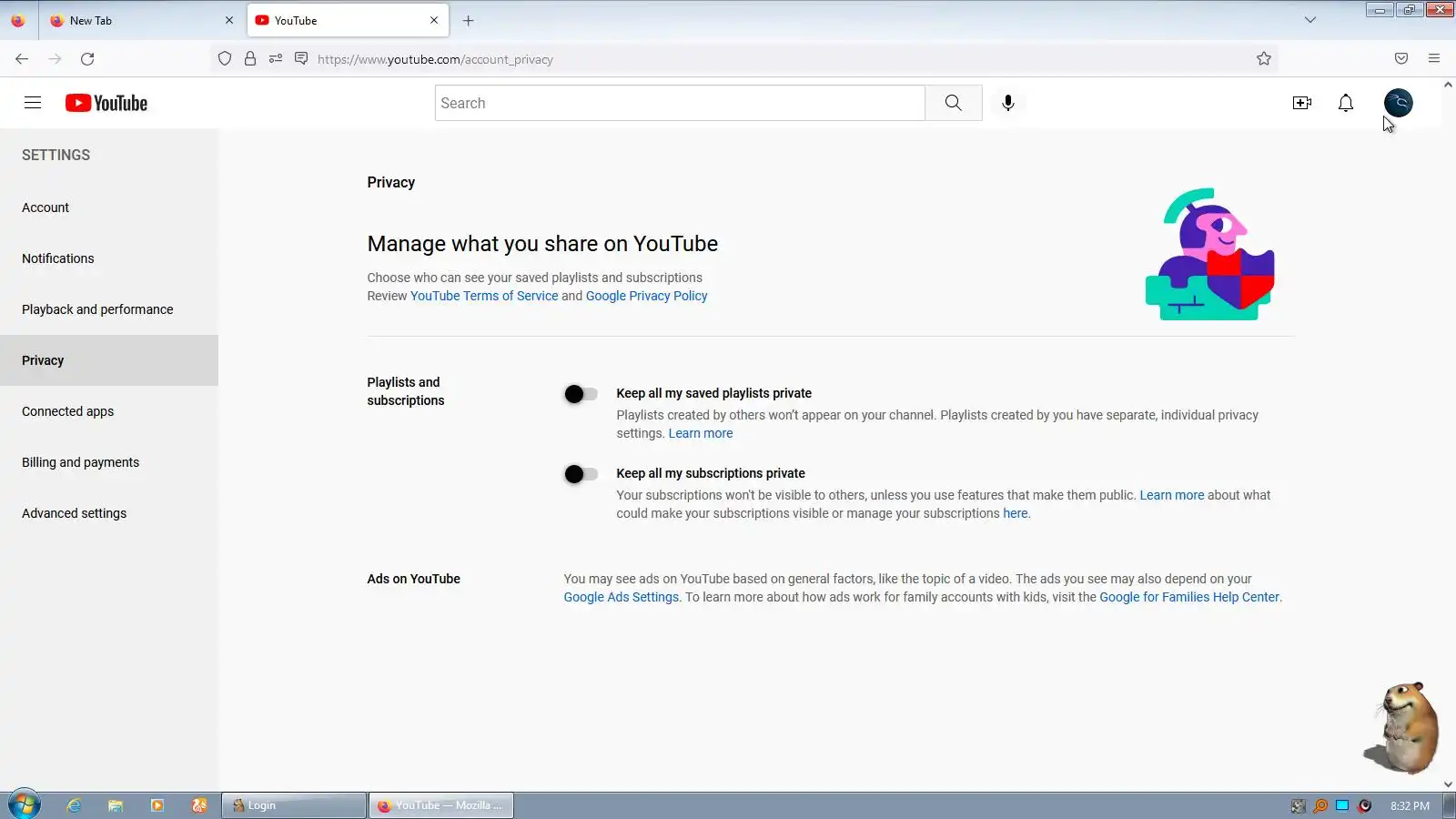Click the page scrollbar up arrow
The width and height of the screenshot is (1456, 819).
(x=1449, y=85)
